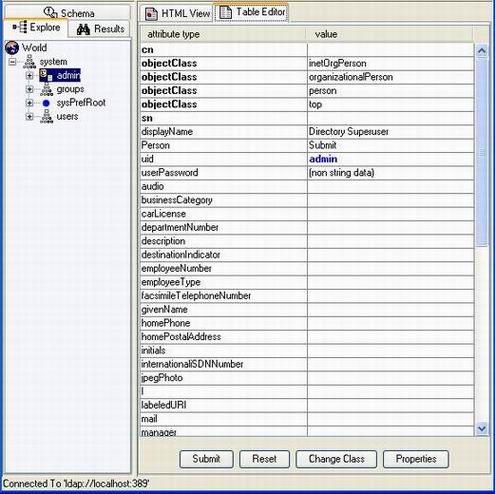This screenshot has width=495, height=494.
Task: Click the Submit button
Action: (206, 459)
